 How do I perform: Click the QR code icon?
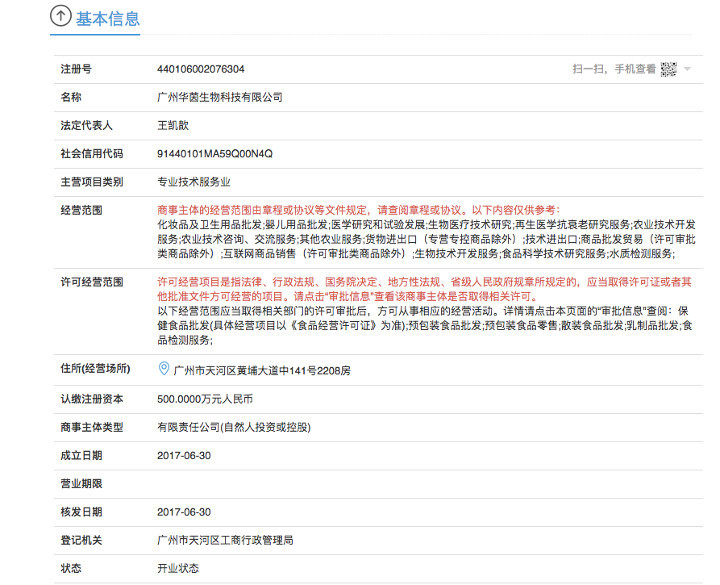point(668,69)
